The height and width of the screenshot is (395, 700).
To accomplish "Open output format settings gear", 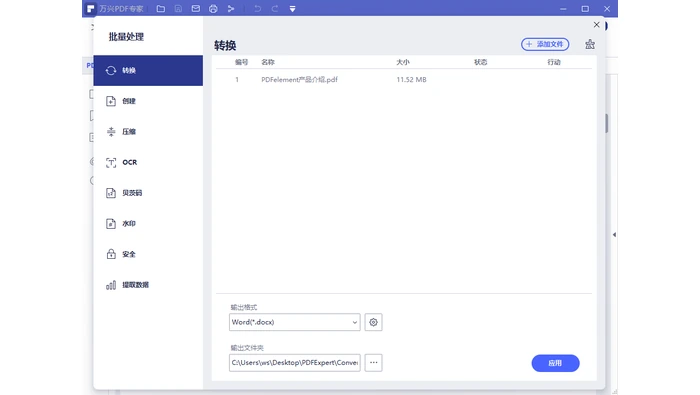I will pyautogui.click(x=373, y=322).
